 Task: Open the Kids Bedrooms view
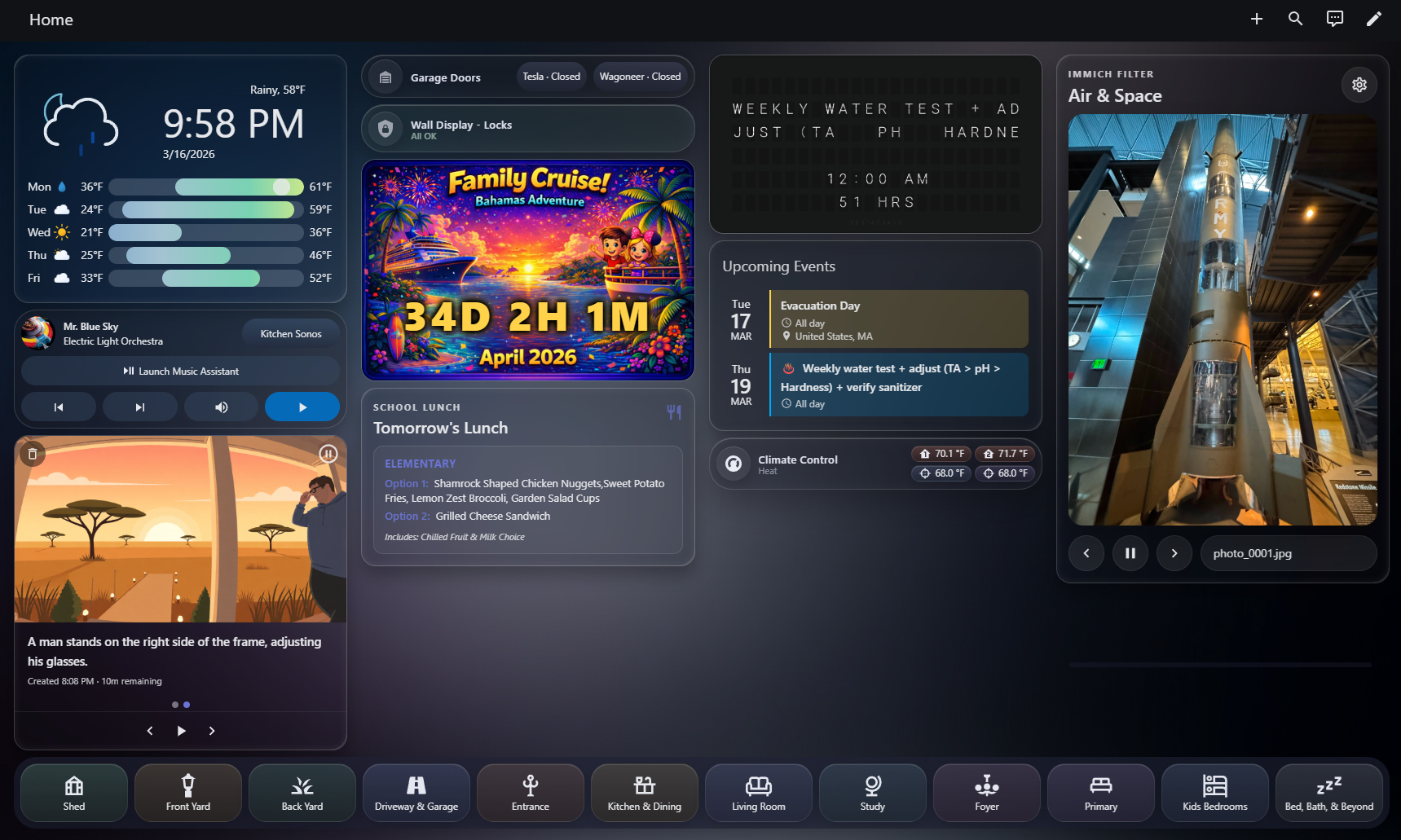[1214, 792]
